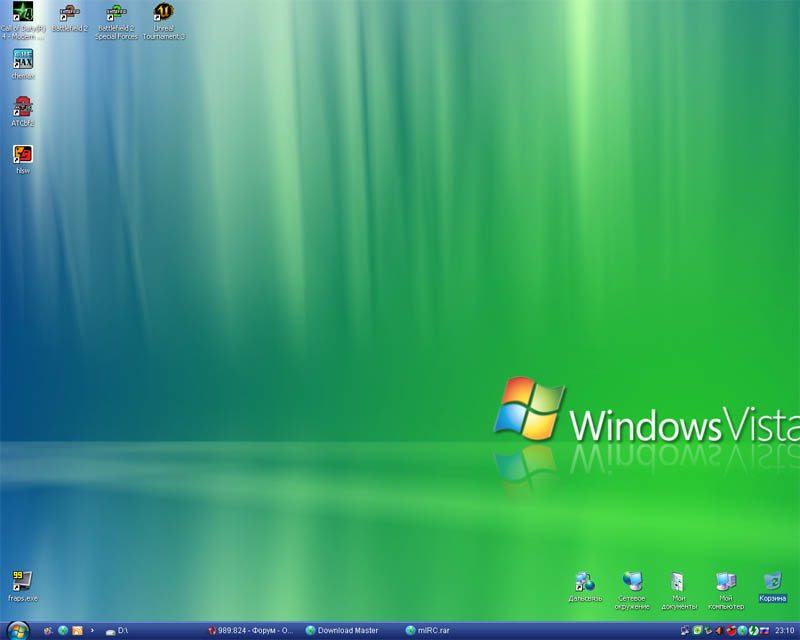Switch to the Download Master taskbar button
Viewport: 800px width, 640px height.
(347, 631)
